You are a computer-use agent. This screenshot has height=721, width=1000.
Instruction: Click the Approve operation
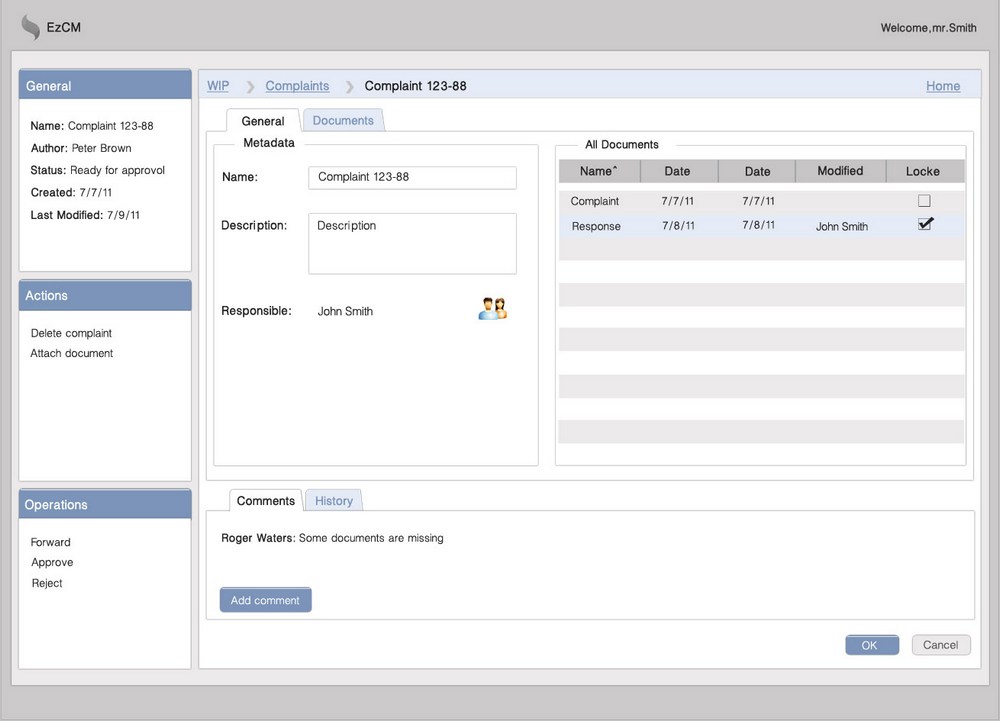tap(52, 562)
